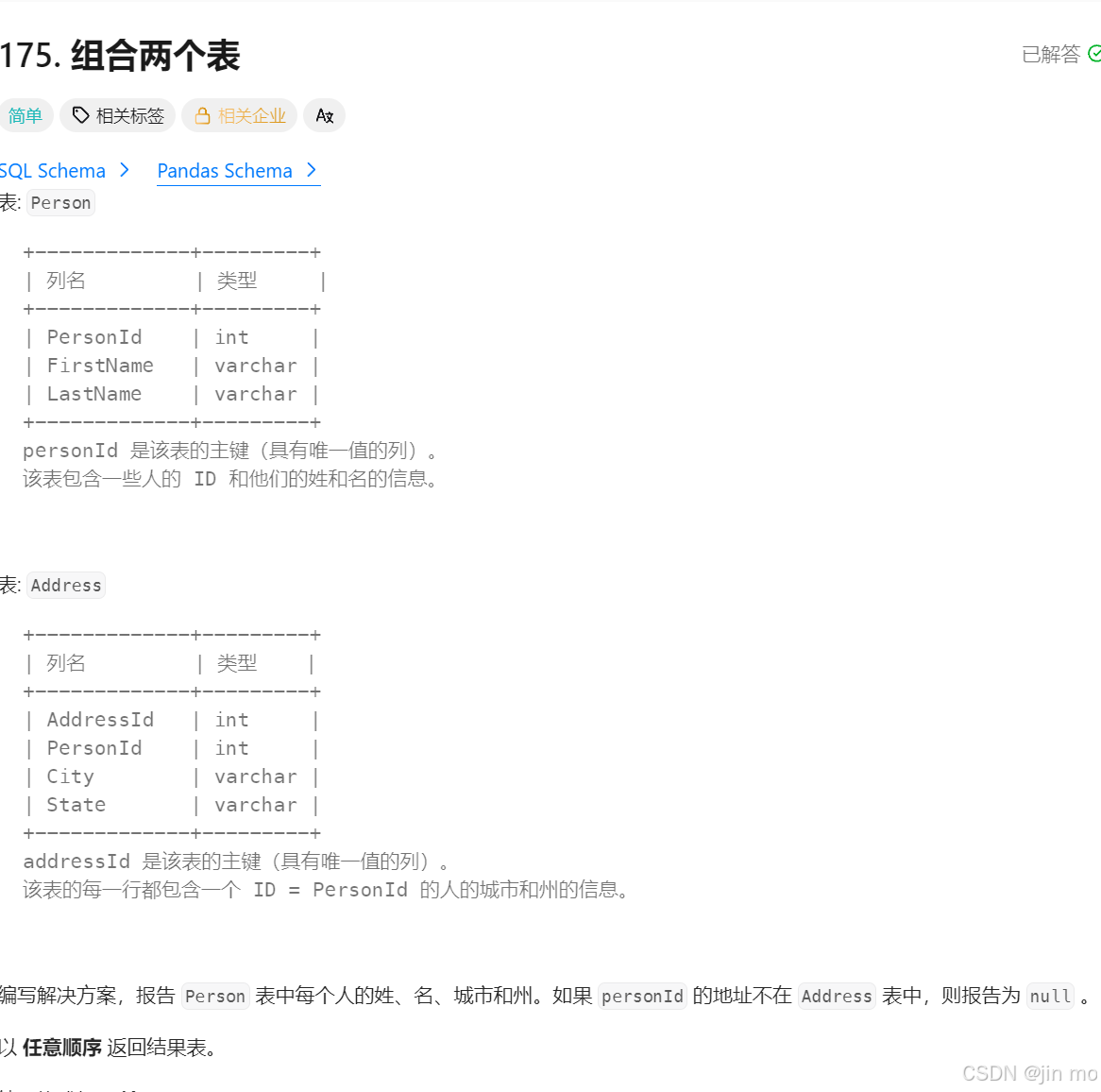Click the green check icon next to 已解答

point(1093,54)
